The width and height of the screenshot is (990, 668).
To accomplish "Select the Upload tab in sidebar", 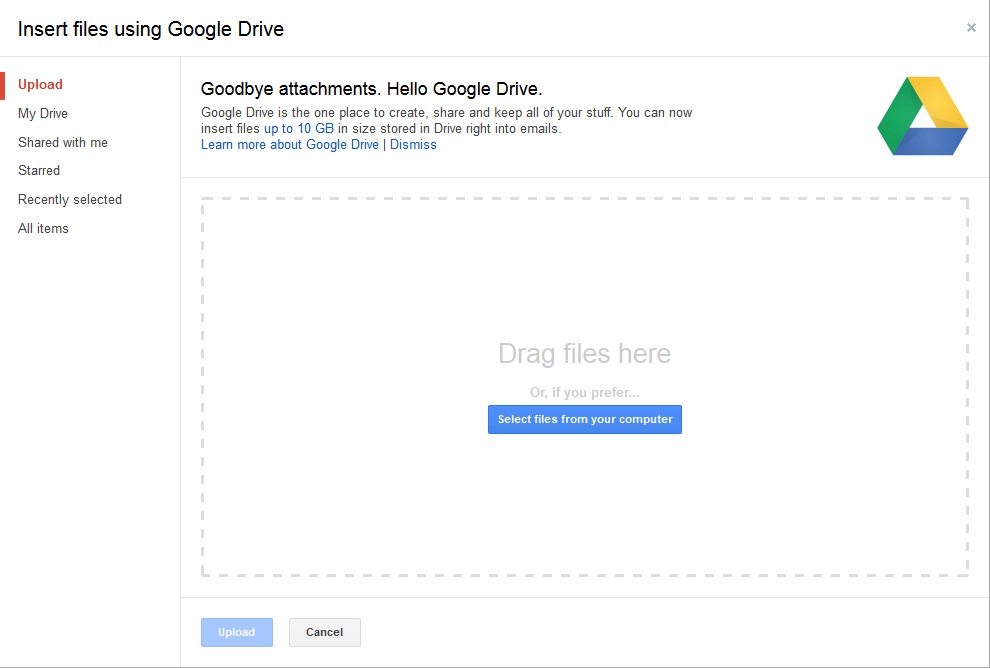I will point(40,85).
